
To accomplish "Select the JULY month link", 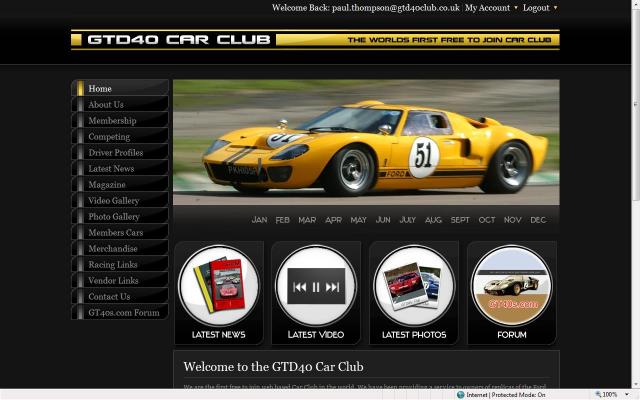I will point(407,220).
